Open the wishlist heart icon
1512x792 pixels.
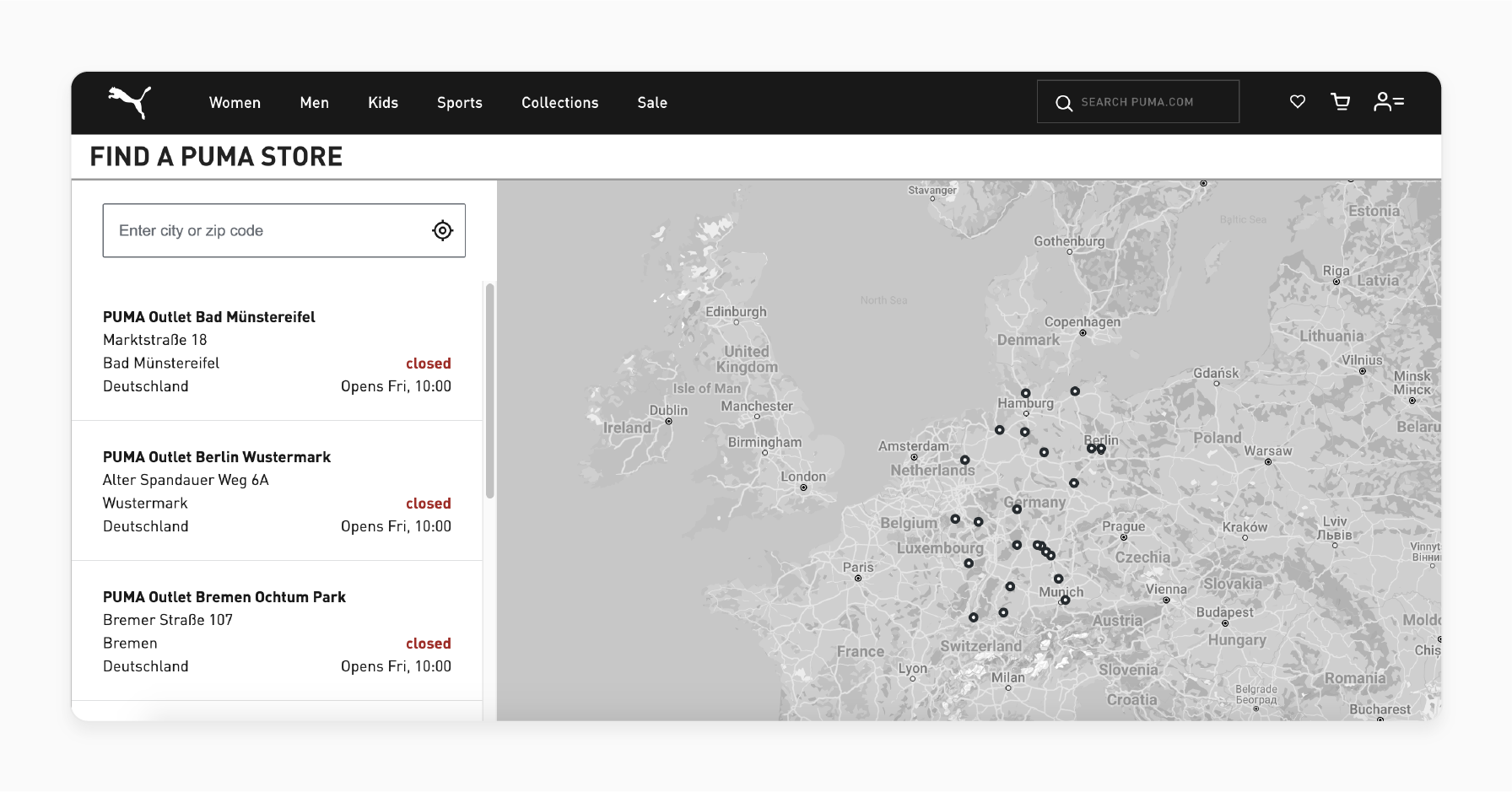point(1298,102)
